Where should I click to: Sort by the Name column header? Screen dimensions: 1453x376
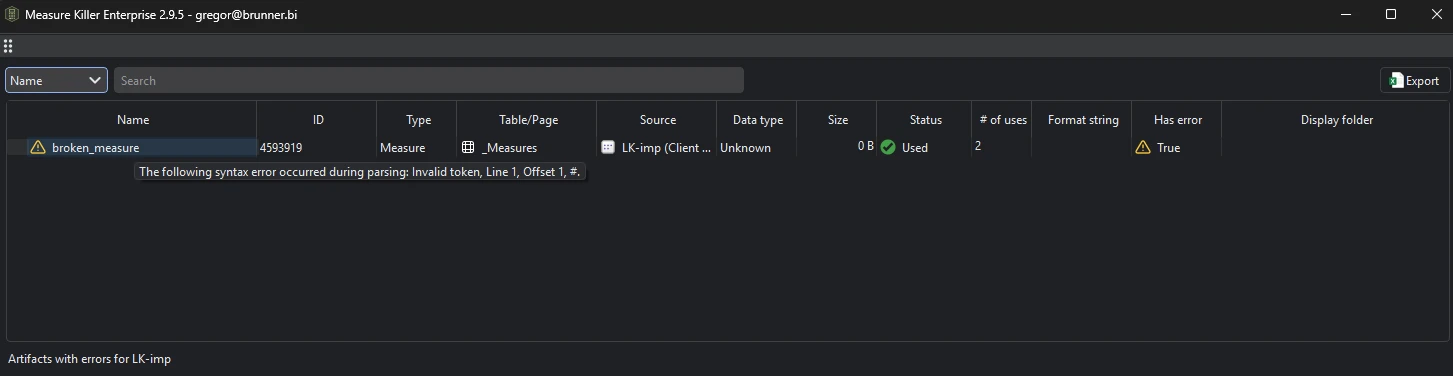click(x=133, y=120)
